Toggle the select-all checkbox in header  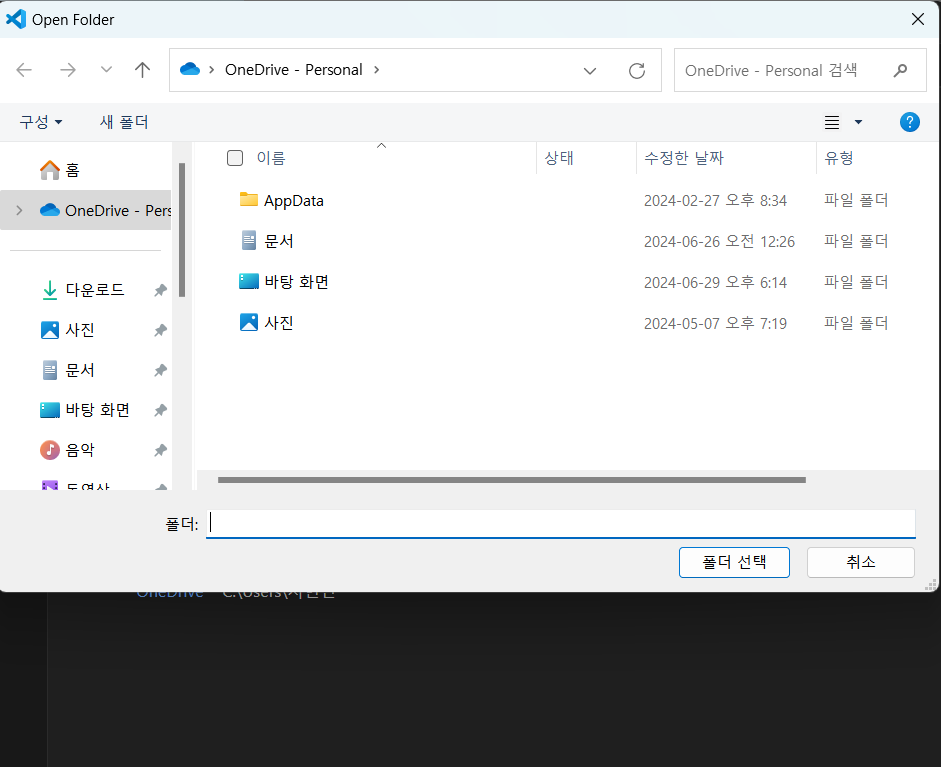click(235, 158)
